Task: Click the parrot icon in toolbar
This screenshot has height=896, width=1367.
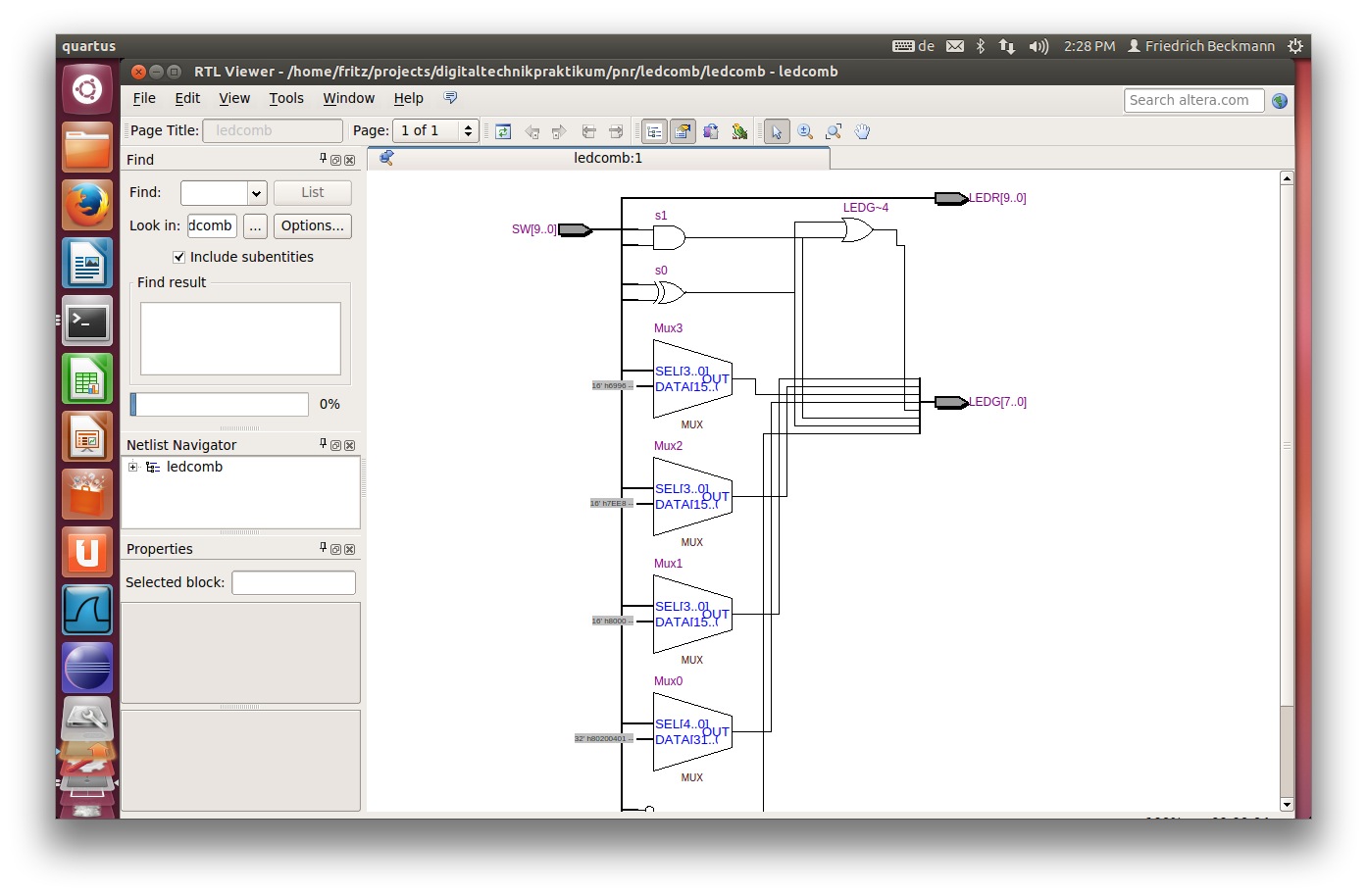Action: click(x=739, y=131)
